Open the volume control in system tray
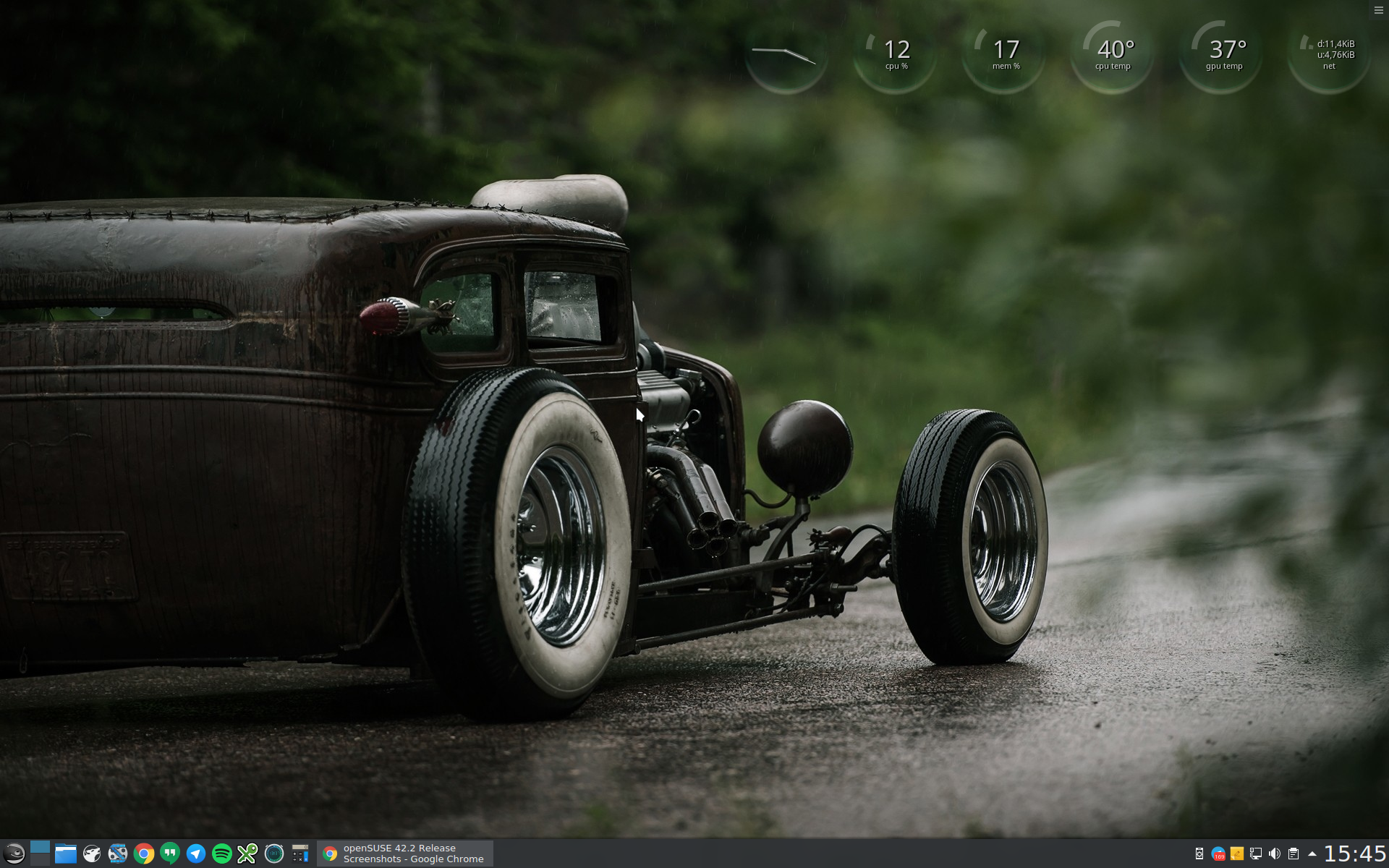Viewport: 1389px width, 868px height. tap(1275, 854)
